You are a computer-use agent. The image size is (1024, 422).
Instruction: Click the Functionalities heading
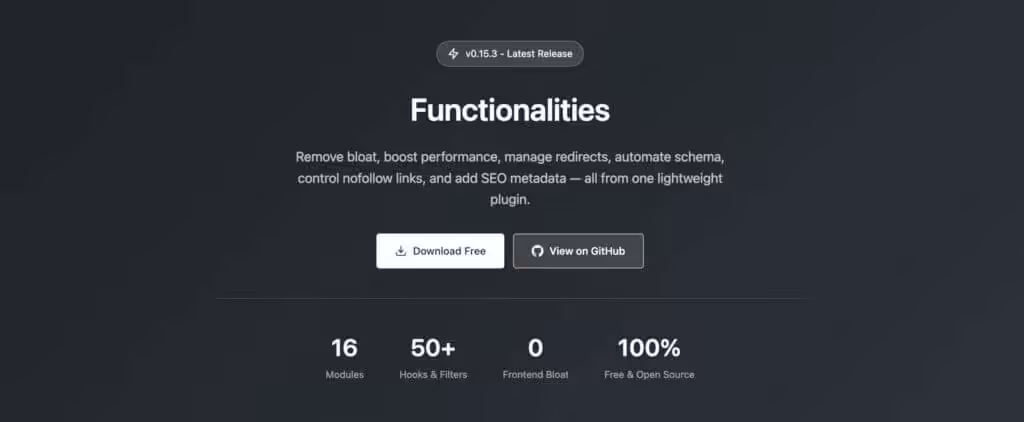(x=510, y=110)
